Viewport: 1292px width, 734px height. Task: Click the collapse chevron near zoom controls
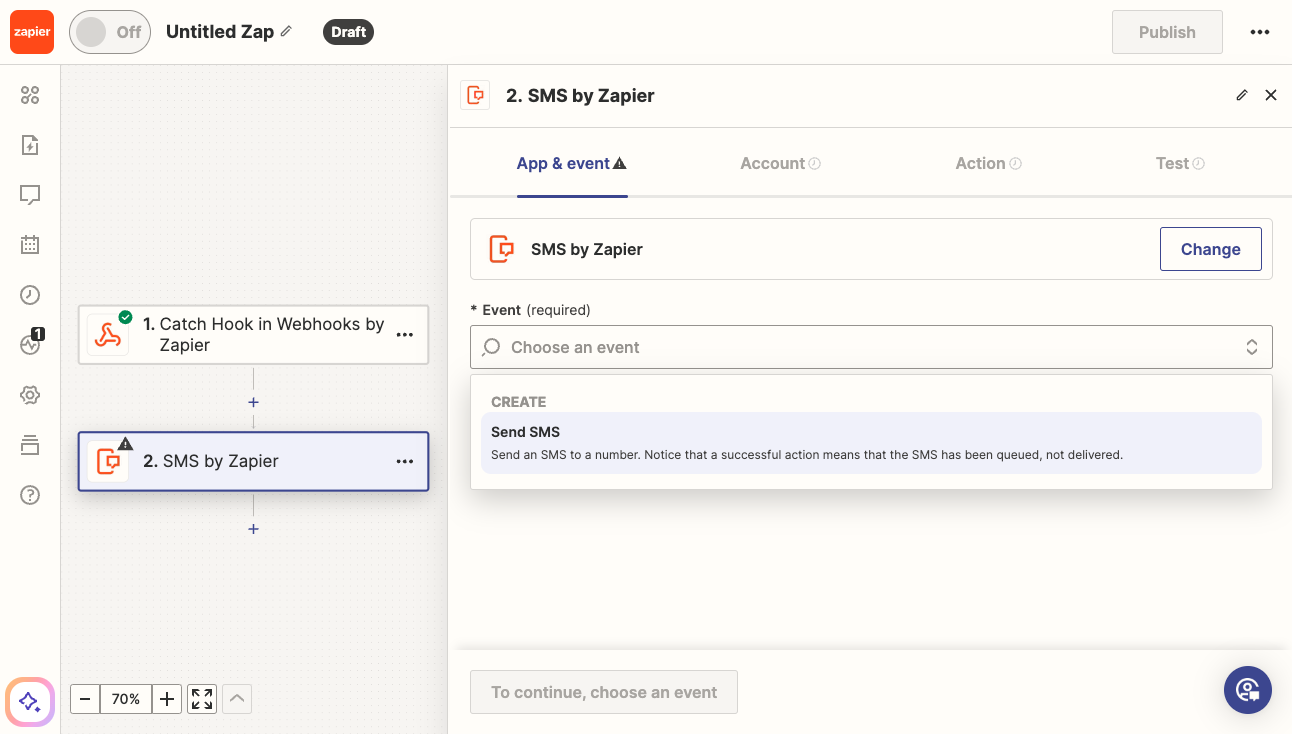pos(237,699)
